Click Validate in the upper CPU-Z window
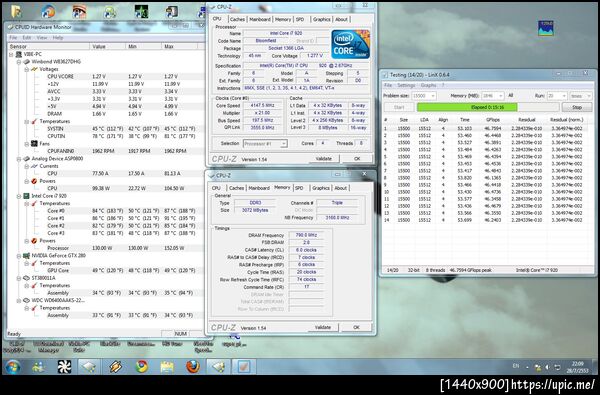The image size is (600, 395). click(323, 158)
